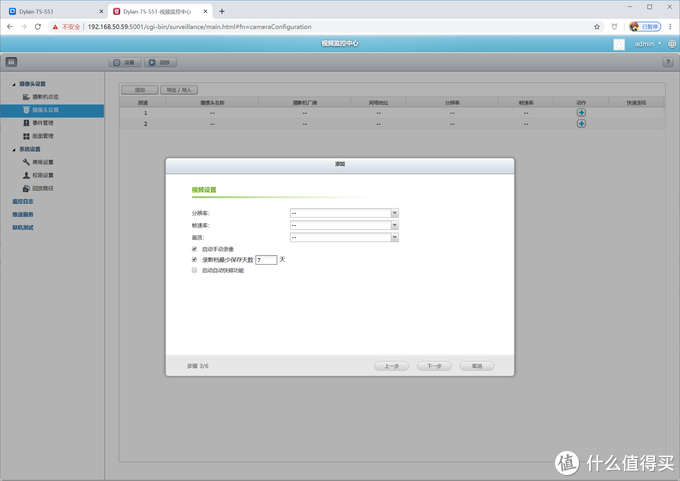Click the plus icon in channel 1 row
The width and height of the screenshot is (680, 481).
[x=581, y=113]
